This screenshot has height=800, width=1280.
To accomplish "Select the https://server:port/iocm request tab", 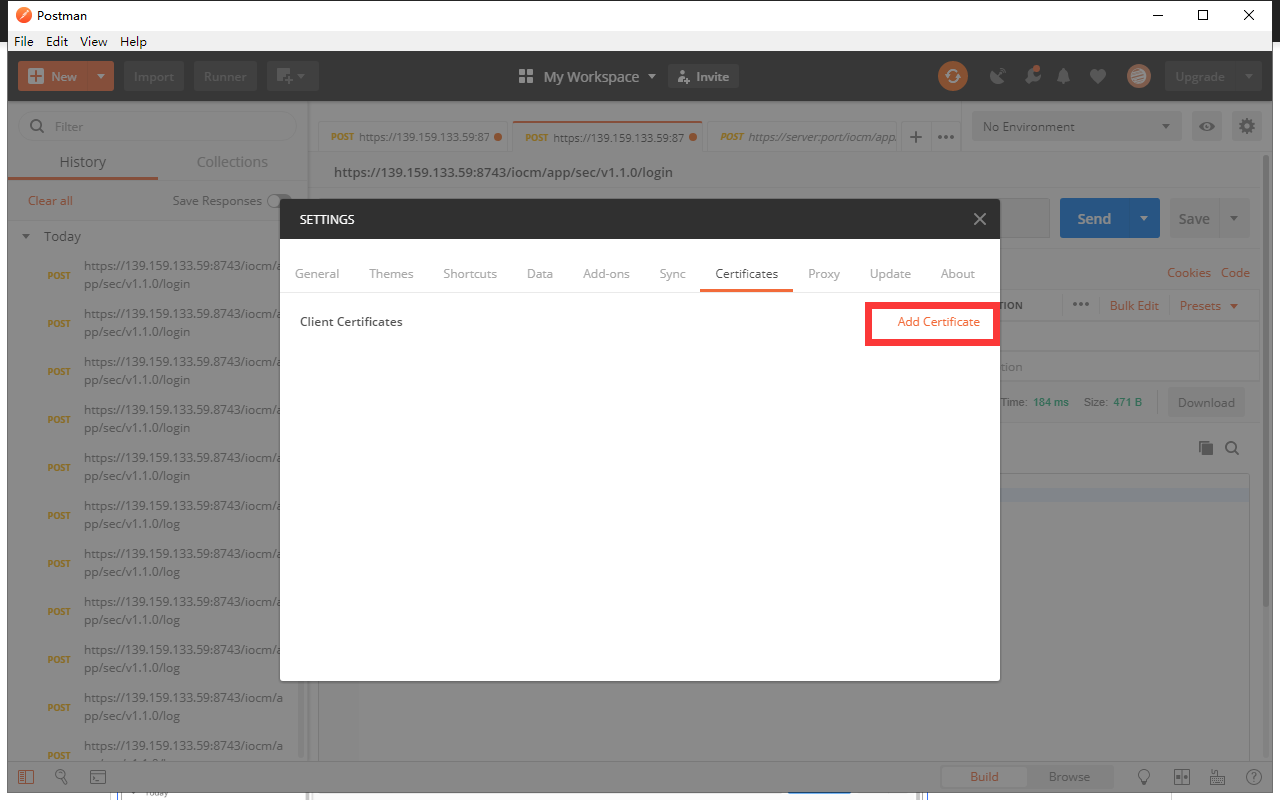I will pyautogui.click(x=806, y=137).
